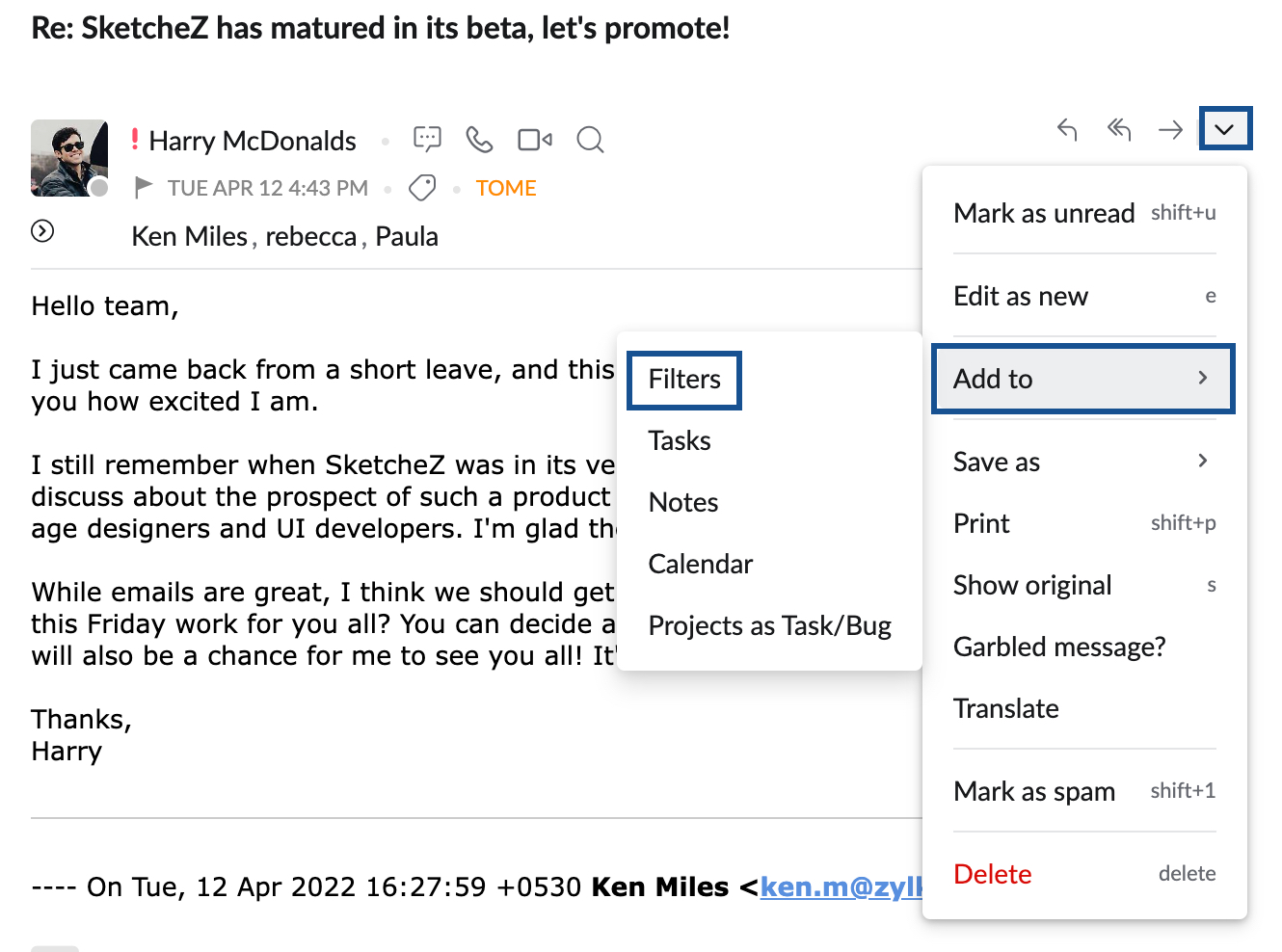Expand the Save as submenu
1282x952 pixels.
[996, 462]
